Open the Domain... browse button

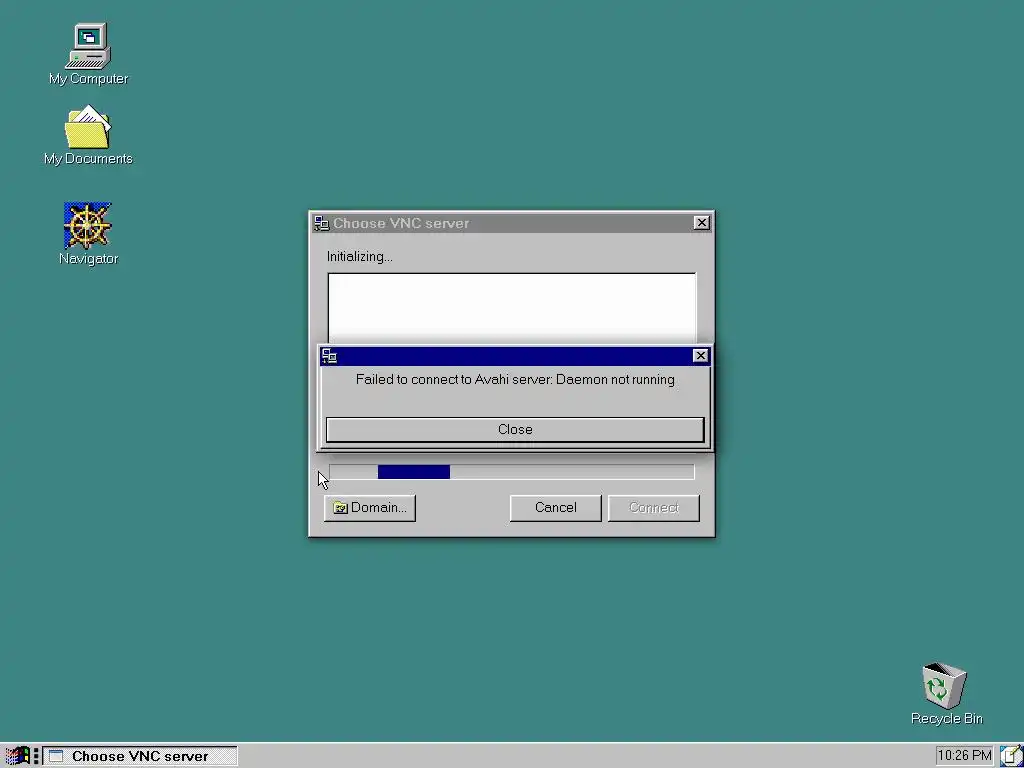(x=370, y=507)
